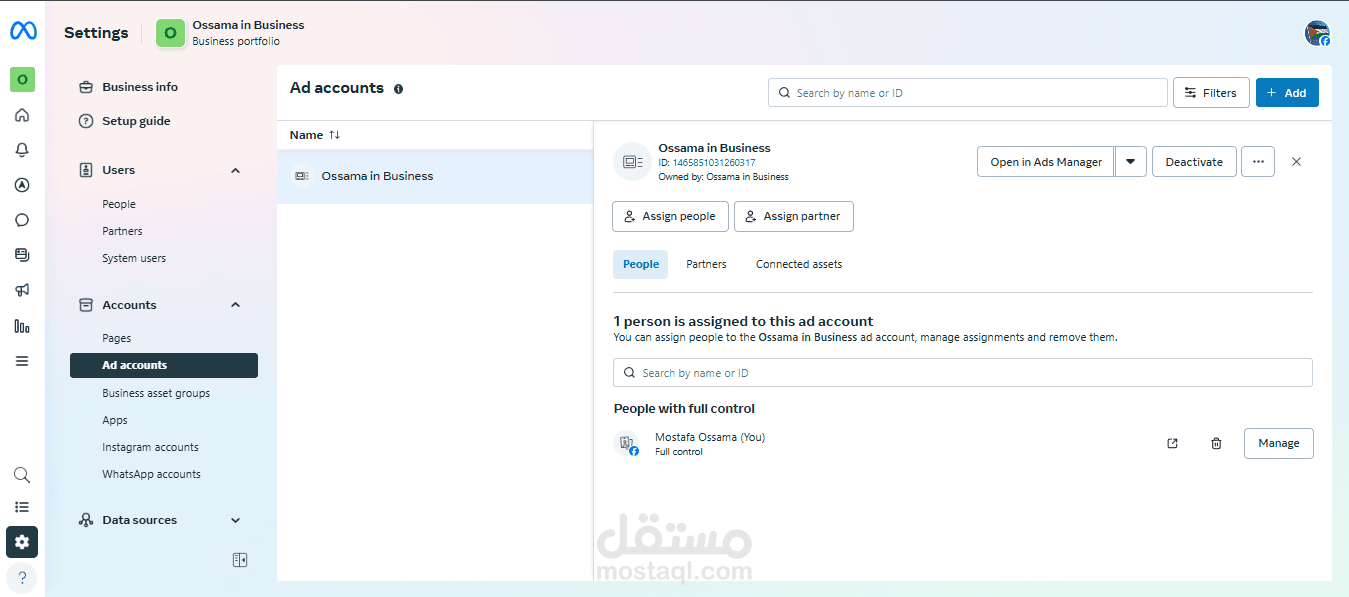1349x597 pixels.
Task: Open the help question mark icon
Action: [x=22, y=577]
